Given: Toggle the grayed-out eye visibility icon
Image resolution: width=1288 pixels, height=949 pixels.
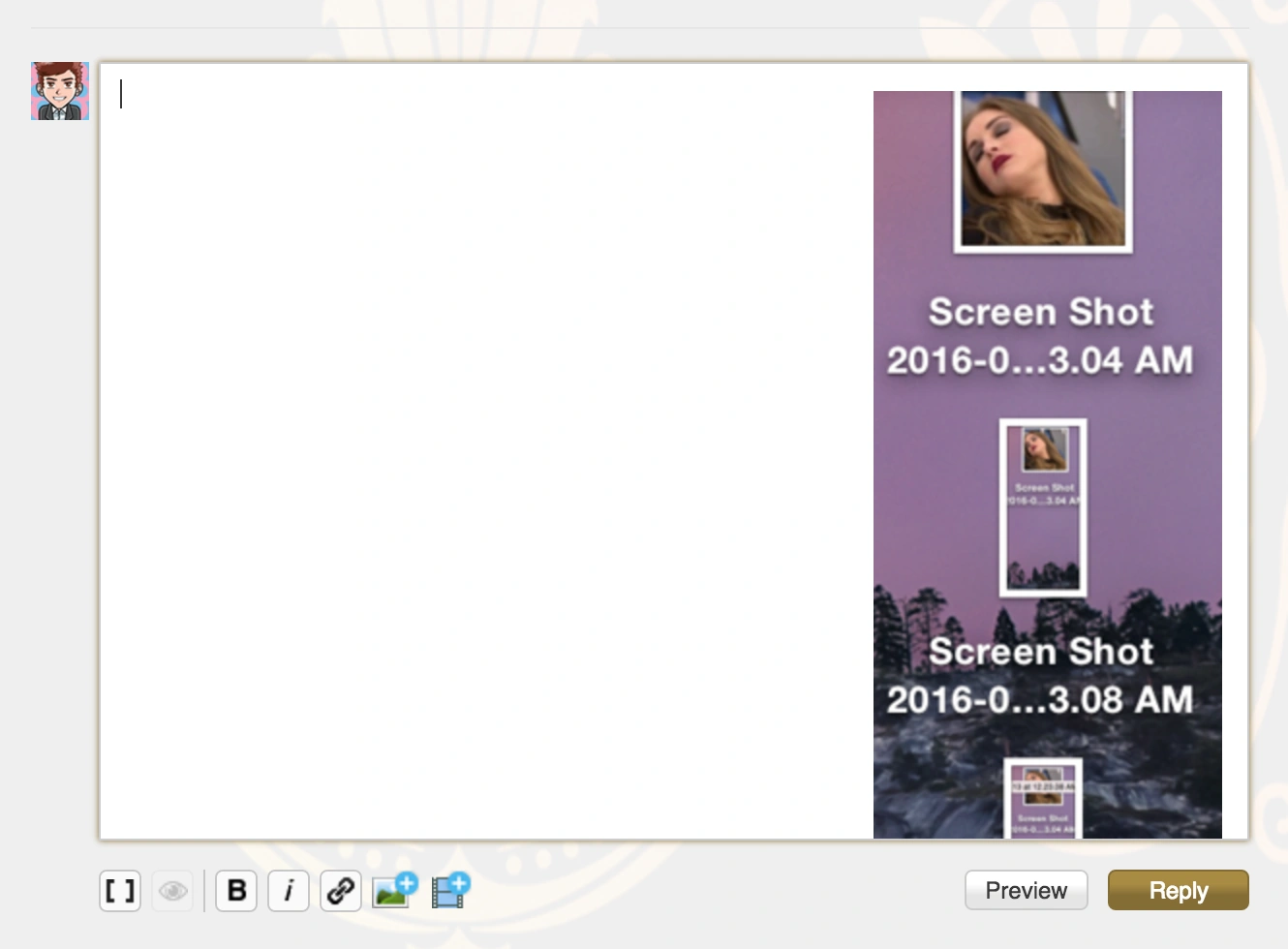Looking at the screenshot, I should click(173, 891).
